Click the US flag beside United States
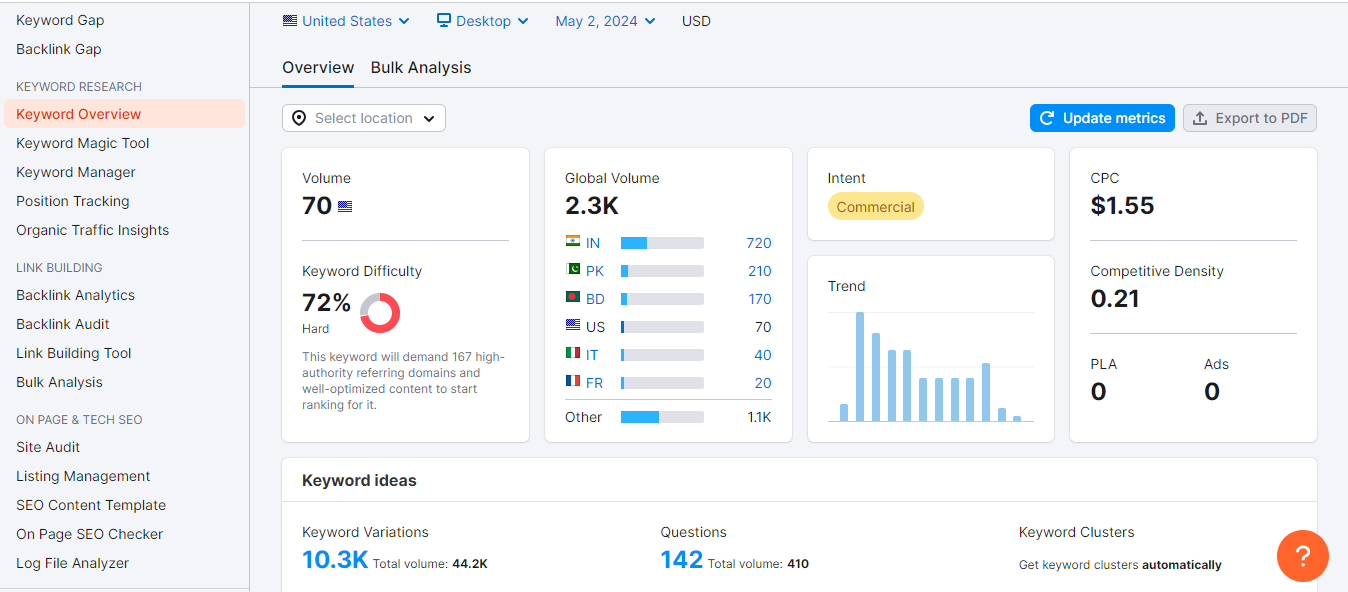Viewport: 1348px width, 592px height. 288,20
